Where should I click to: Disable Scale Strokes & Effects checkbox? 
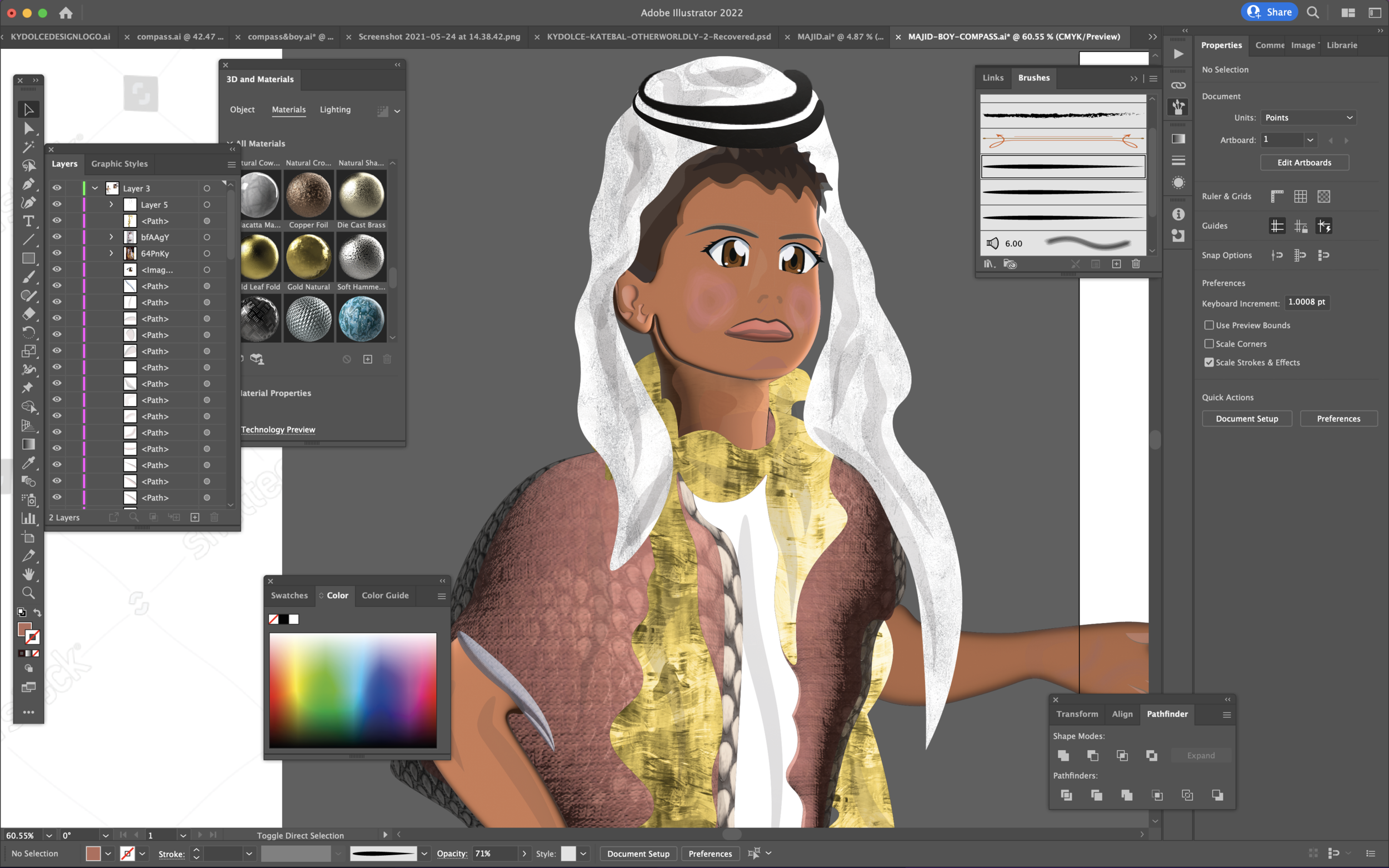coord(1208,362)
